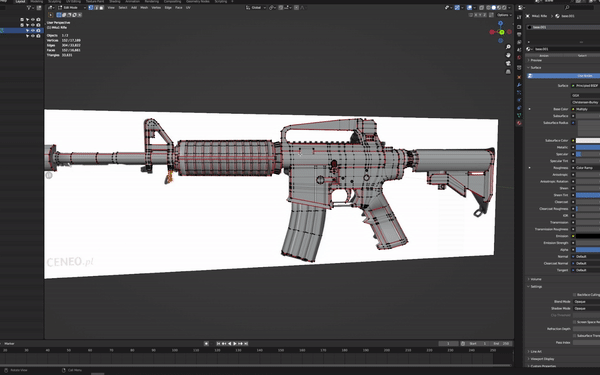Click the Emission black color swatch

[x=588, y=236]
